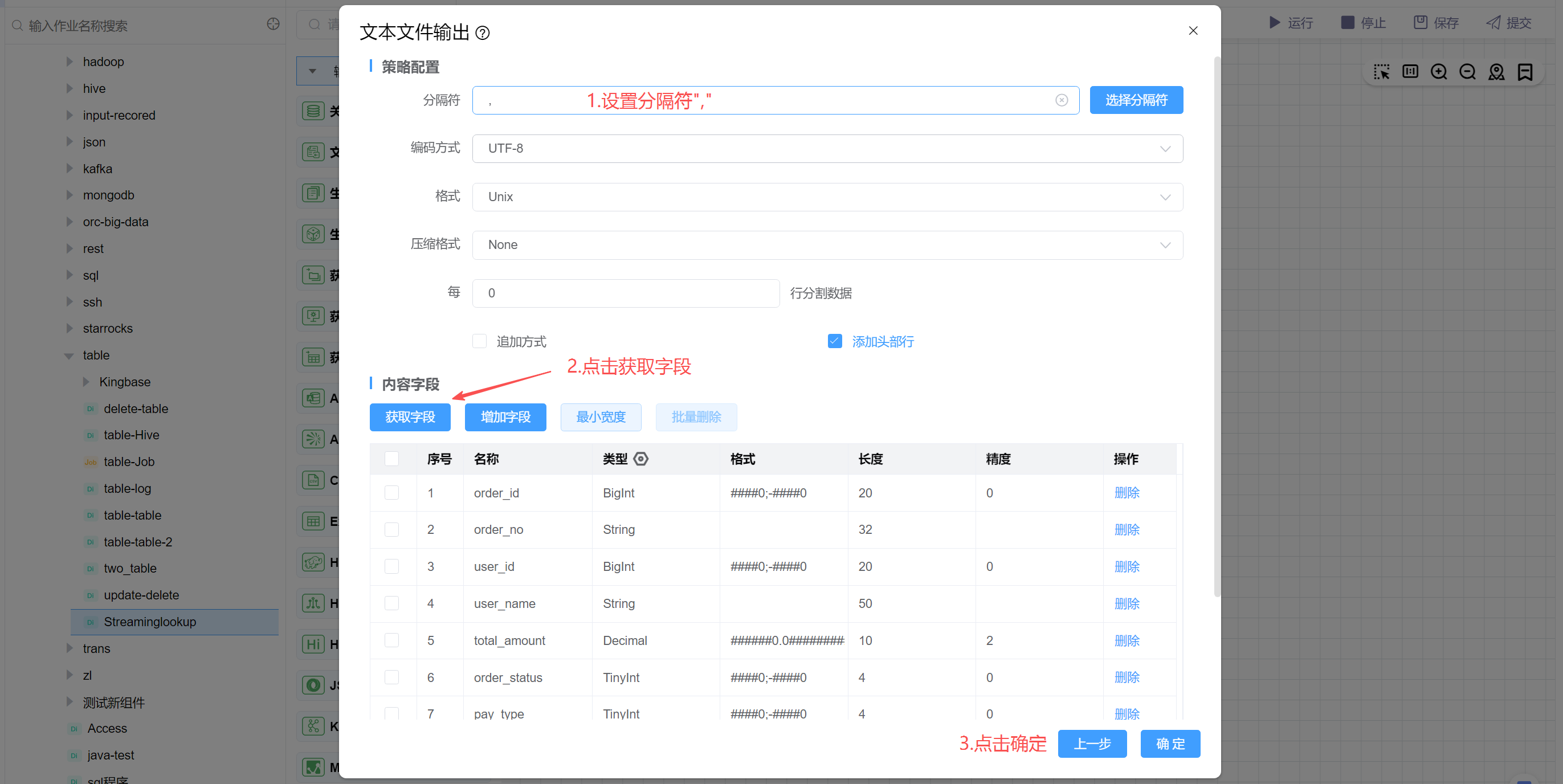Click the help icon beside 文本文件输出 title

[x=483, y=33]
